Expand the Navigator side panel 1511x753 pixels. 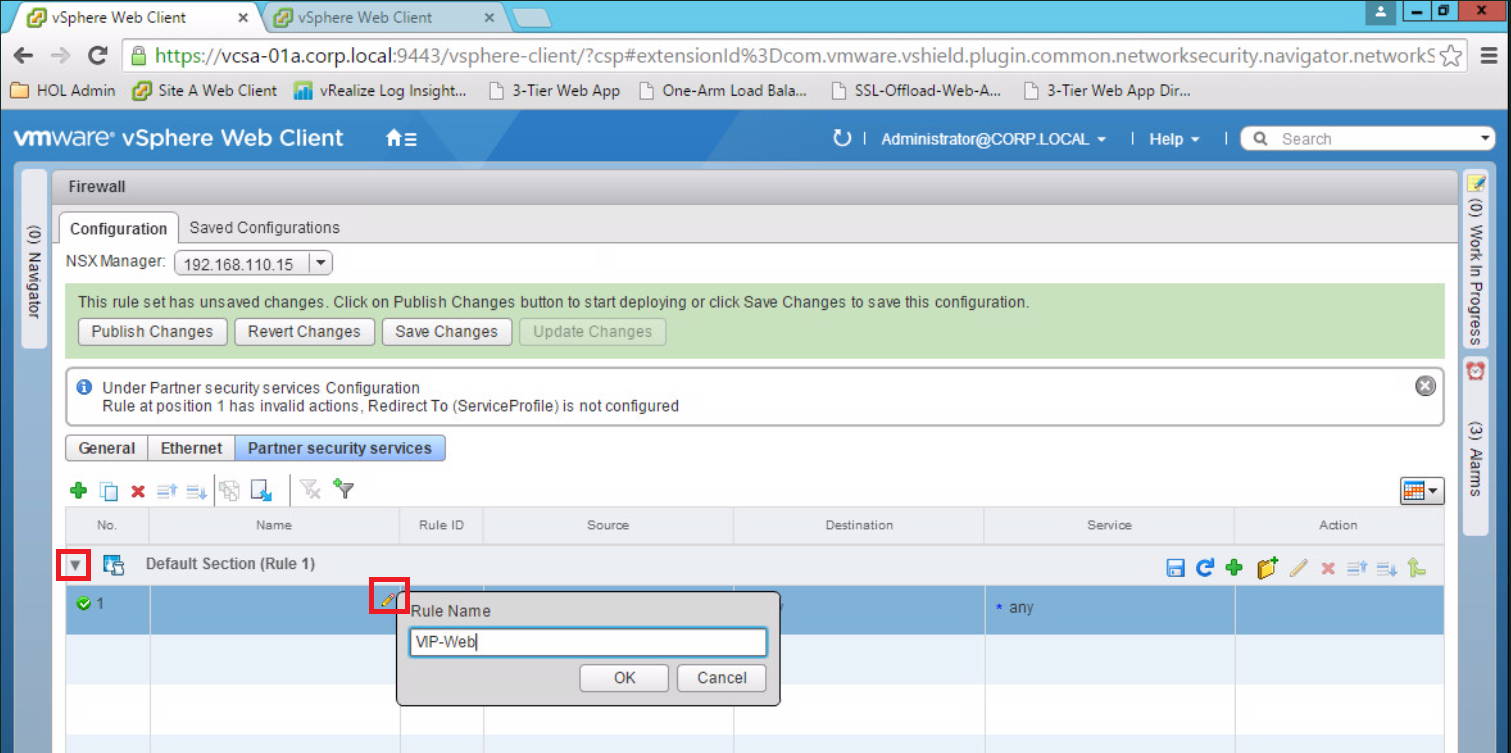[x=34, y=258]
